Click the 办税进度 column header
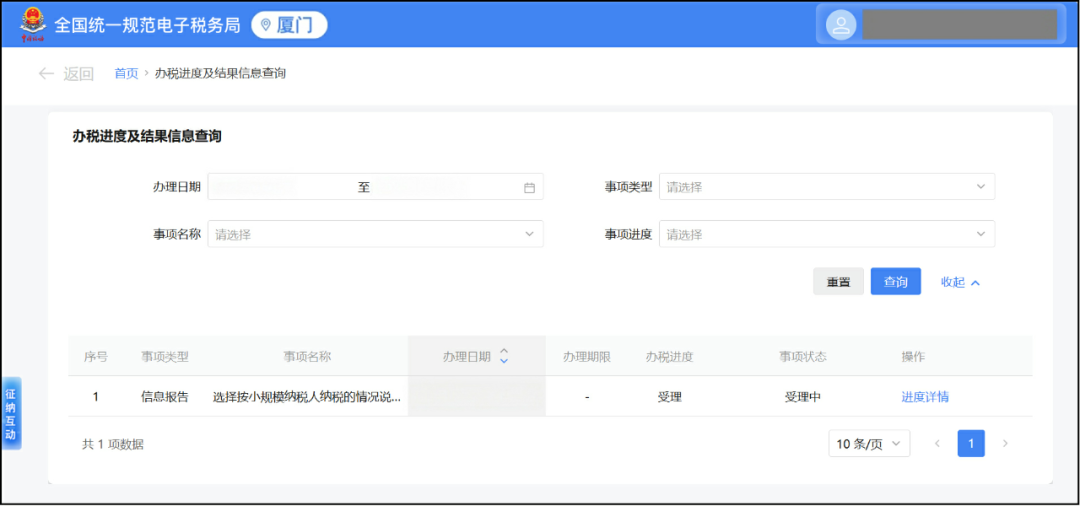 coord(669,357)
